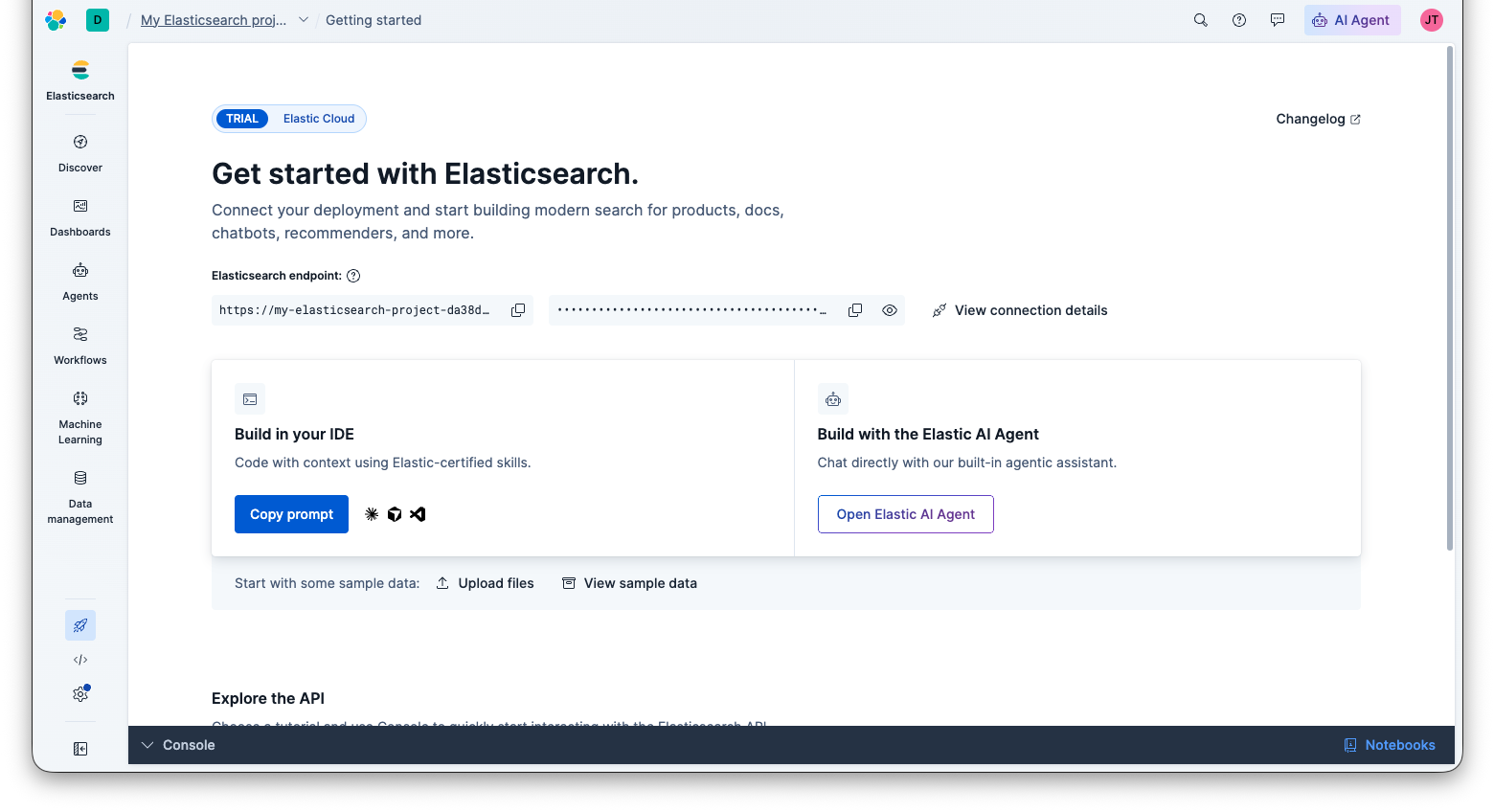The width and height of the screenshot is (1494, 812).
Task: Open My Elasticsearch project breadcrumb
Action: click(x=214, y=20)
